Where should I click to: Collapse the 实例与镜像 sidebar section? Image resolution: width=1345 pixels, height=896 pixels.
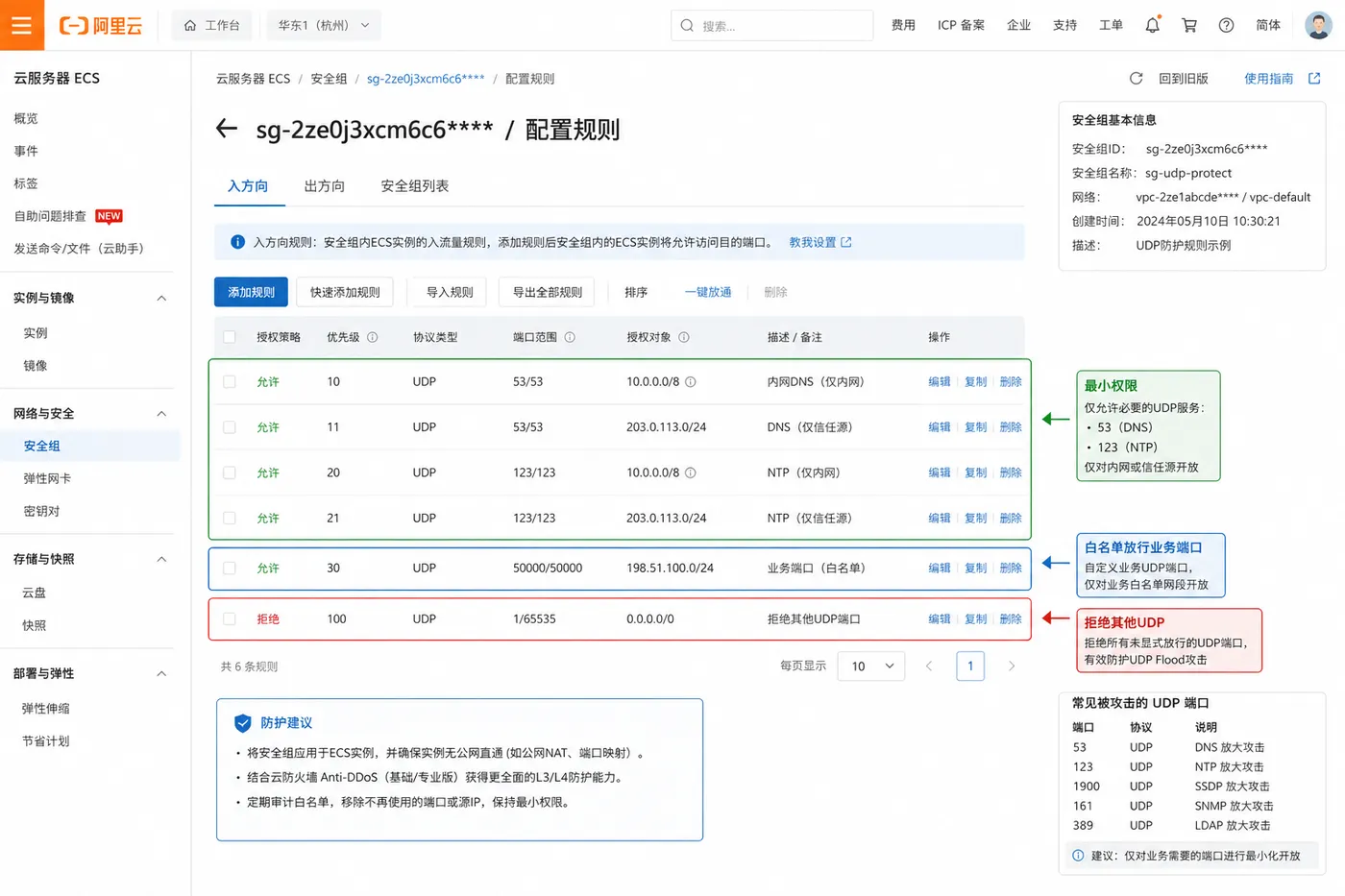click(x=161, y=299)
